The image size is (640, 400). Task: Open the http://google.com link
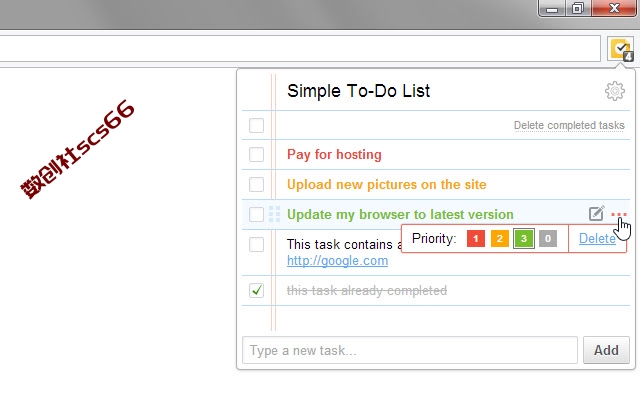point(337,260)
